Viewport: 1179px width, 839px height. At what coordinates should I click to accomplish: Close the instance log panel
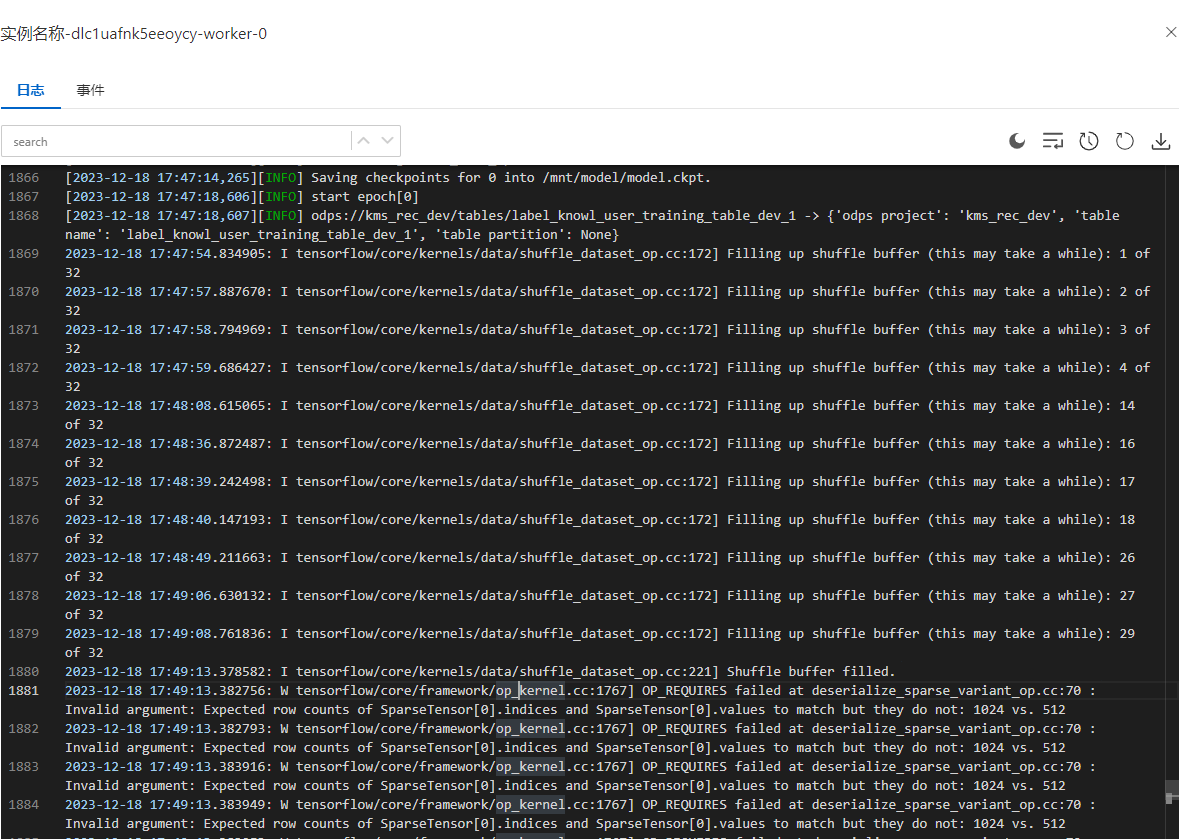coord(1171,32)
